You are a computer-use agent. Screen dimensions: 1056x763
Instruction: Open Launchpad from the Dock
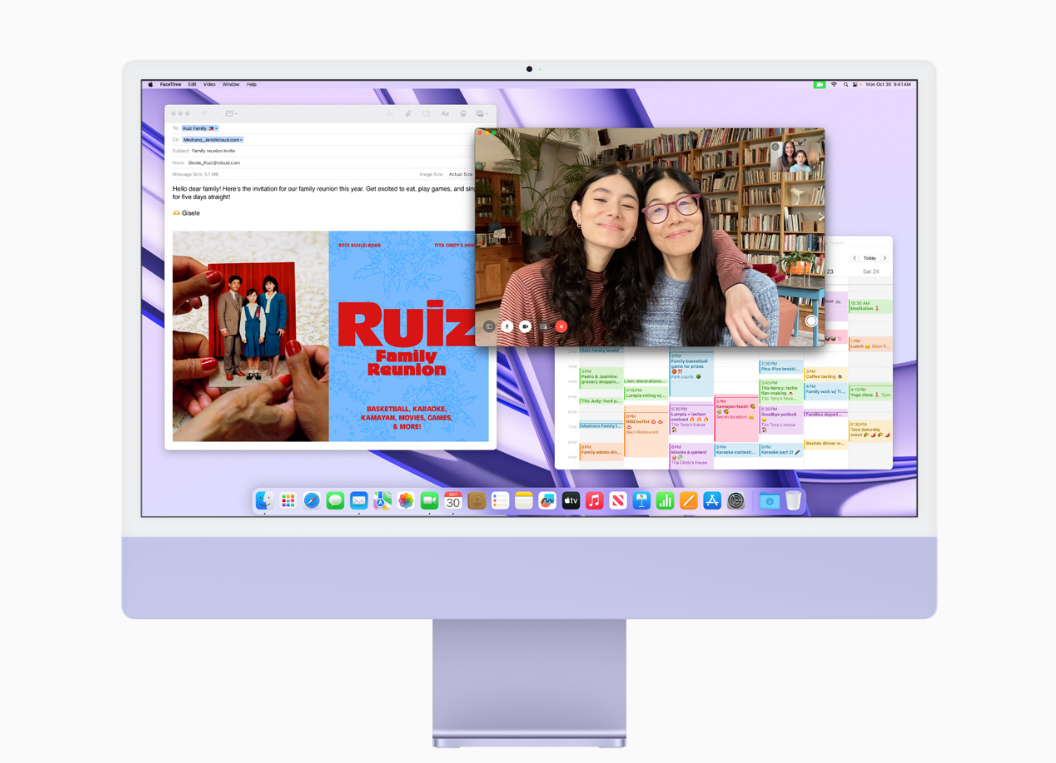coord(288,500)
